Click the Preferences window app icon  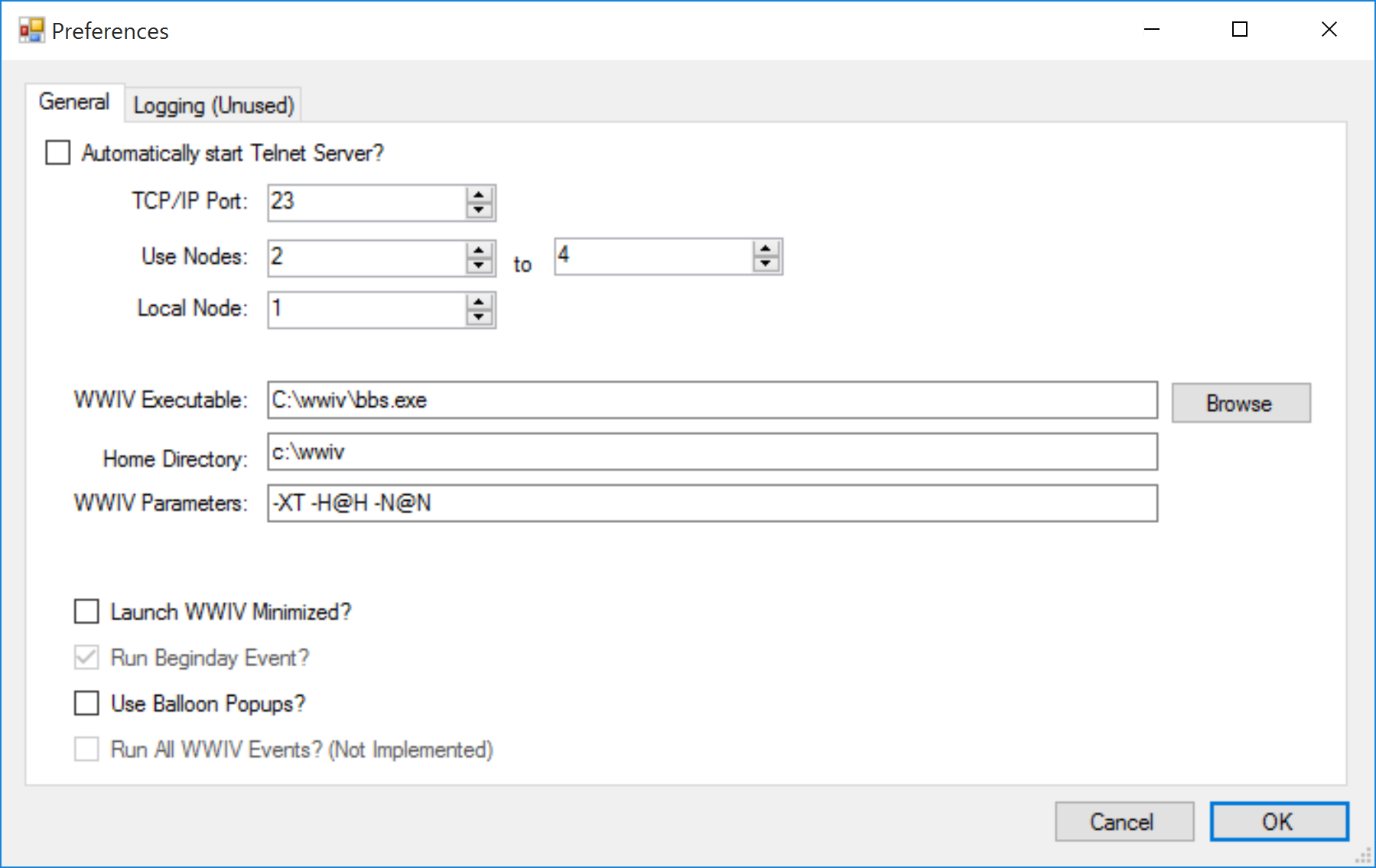[x=32, y=31]
